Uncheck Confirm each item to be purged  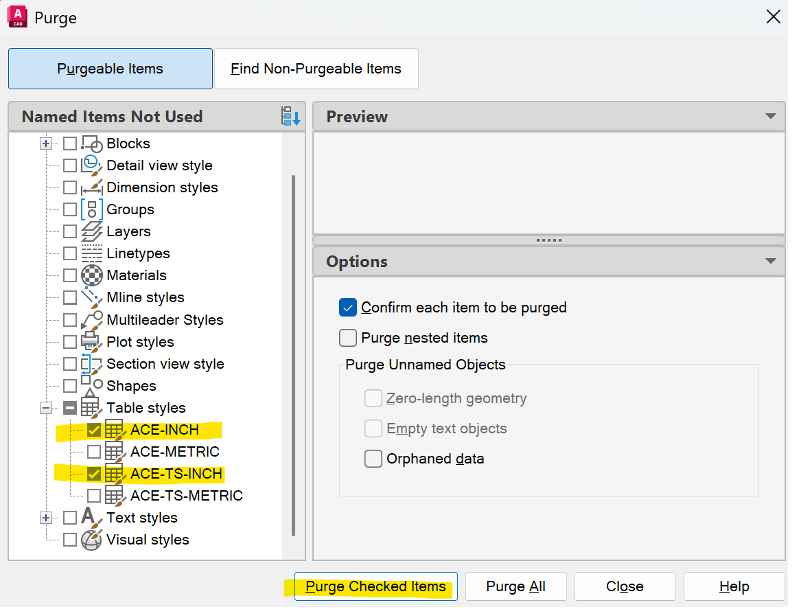click(348, 308)
